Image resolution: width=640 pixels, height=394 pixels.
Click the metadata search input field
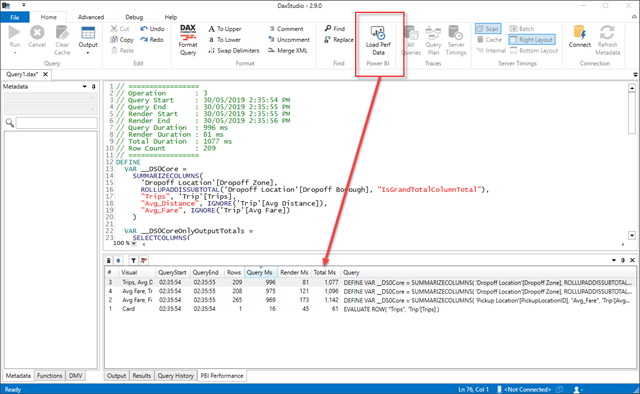point(56,123)
